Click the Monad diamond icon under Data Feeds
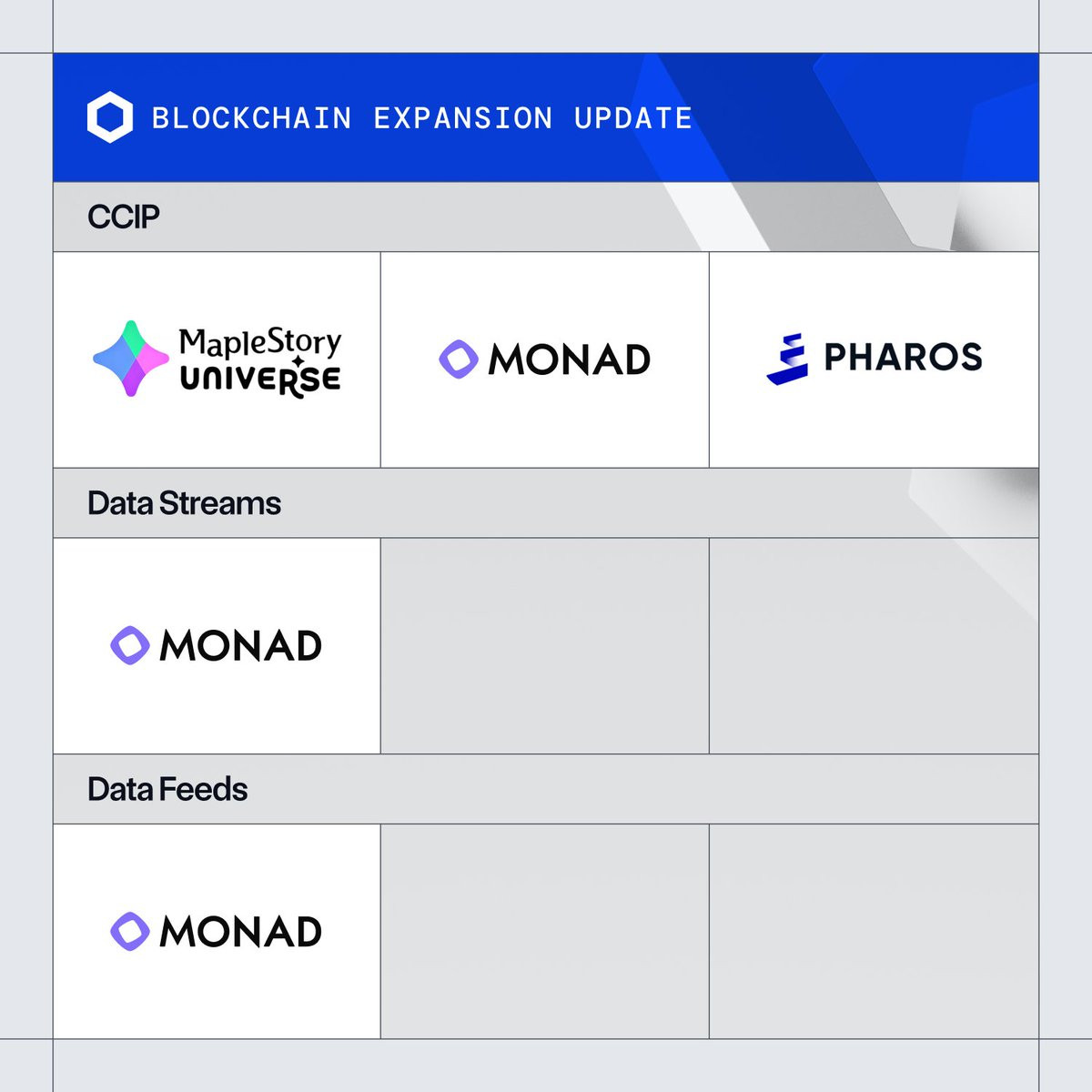 coord(130,932)
